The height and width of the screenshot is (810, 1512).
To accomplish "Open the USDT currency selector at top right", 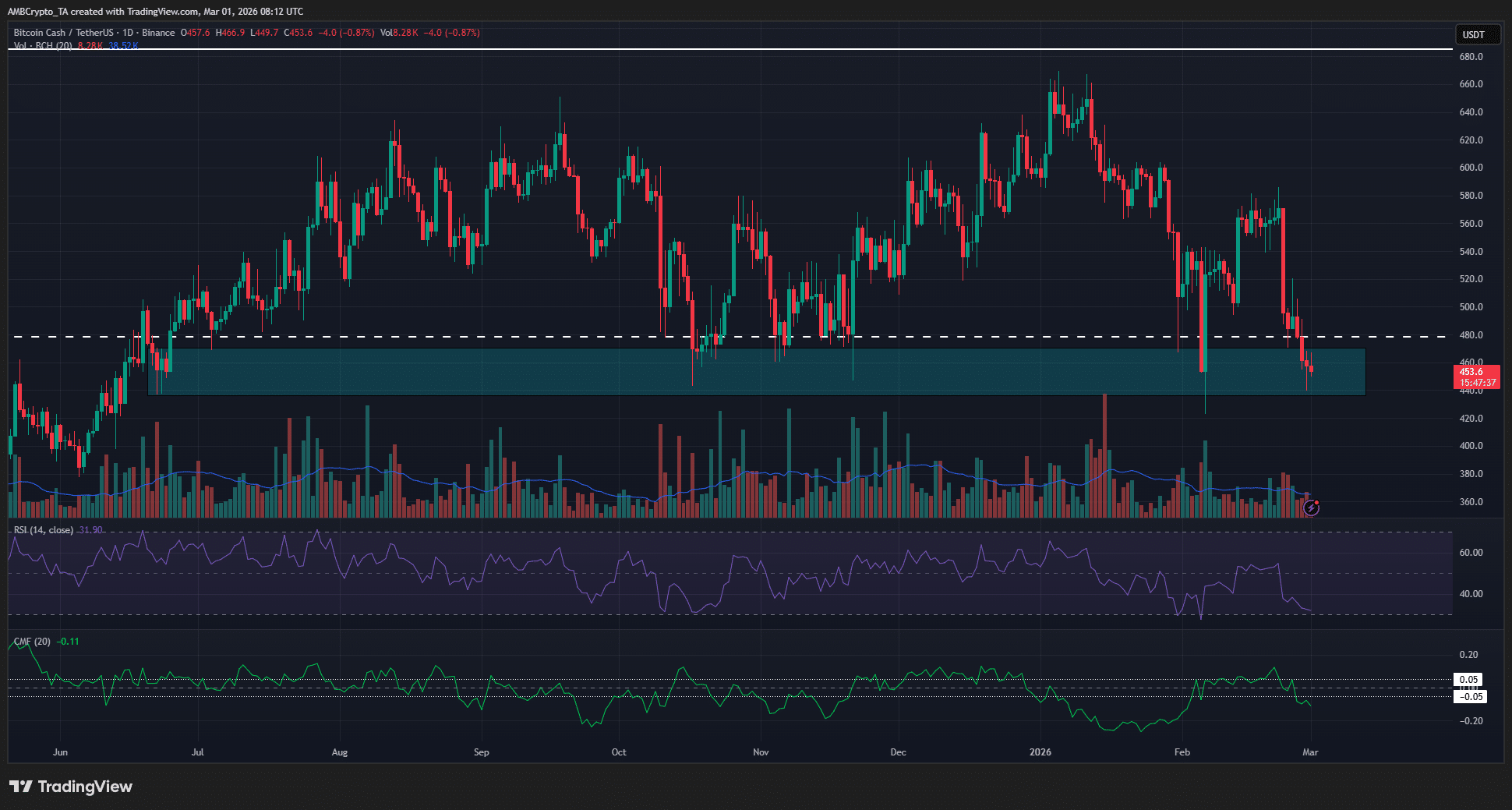I will point(1477,34).
